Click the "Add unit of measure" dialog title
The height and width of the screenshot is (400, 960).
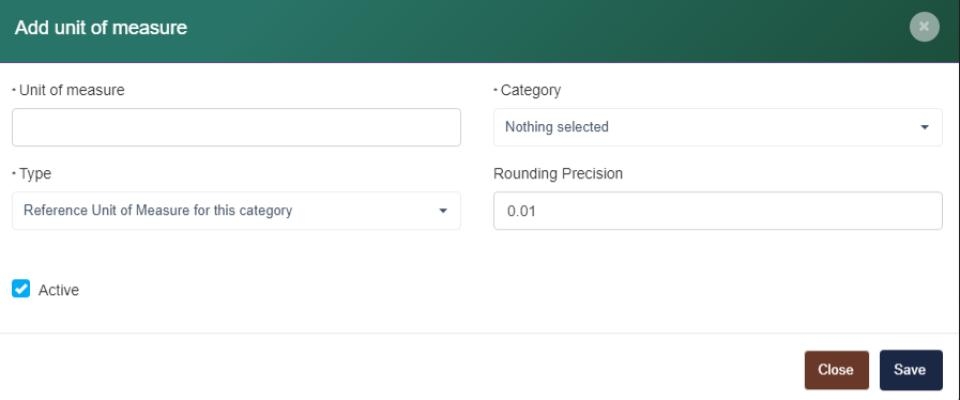click(x=101, y=28)
